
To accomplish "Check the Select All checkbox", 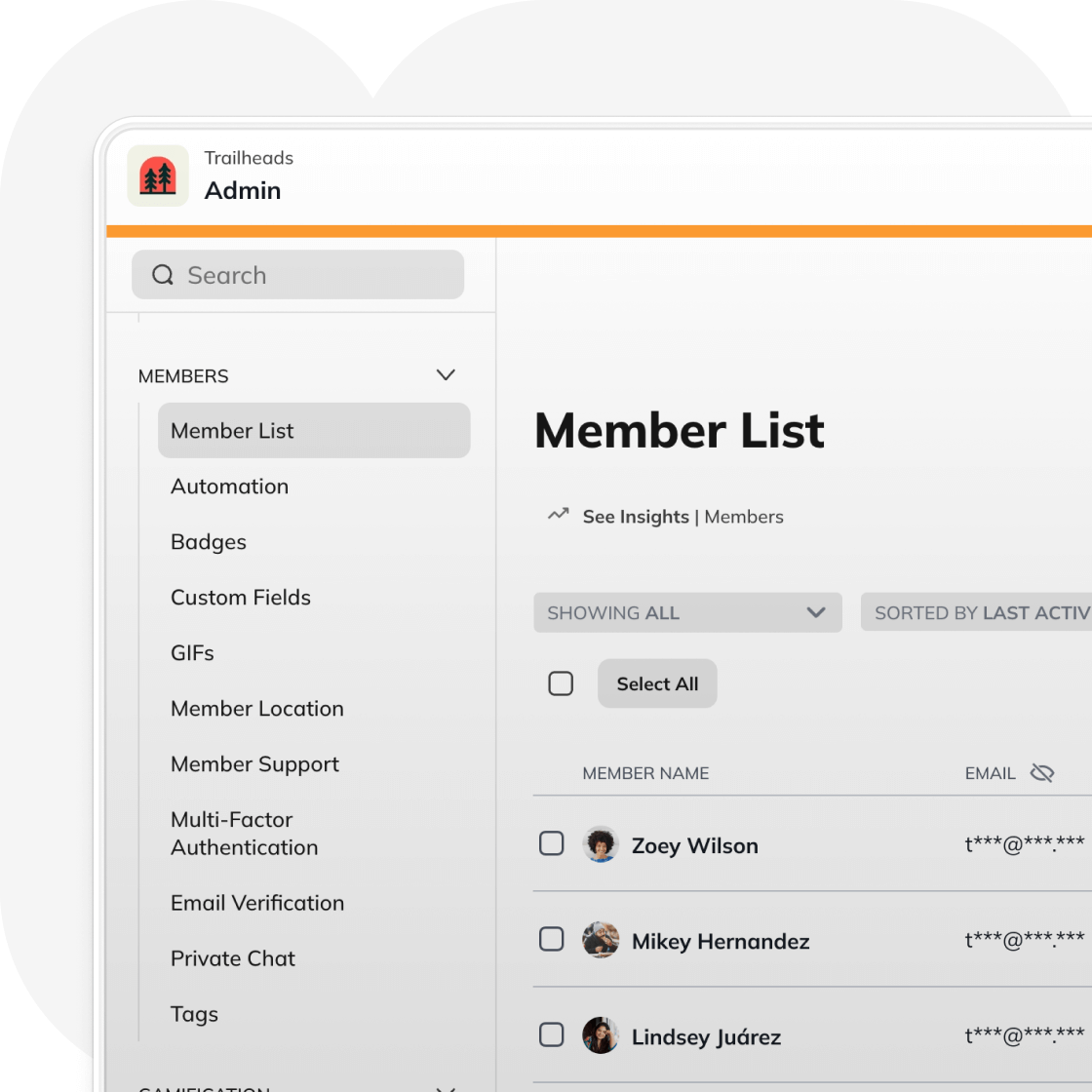I will (561, 683).
